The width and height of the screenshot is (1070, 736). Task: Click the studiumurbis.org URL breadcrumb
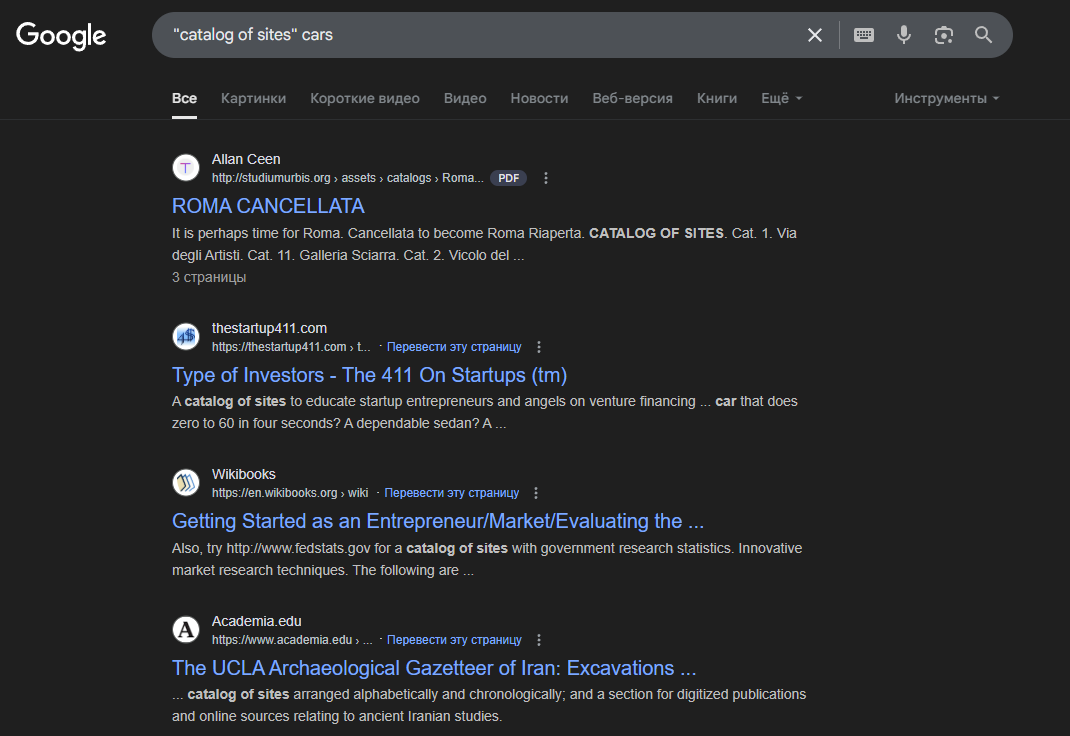coord(347,178)
